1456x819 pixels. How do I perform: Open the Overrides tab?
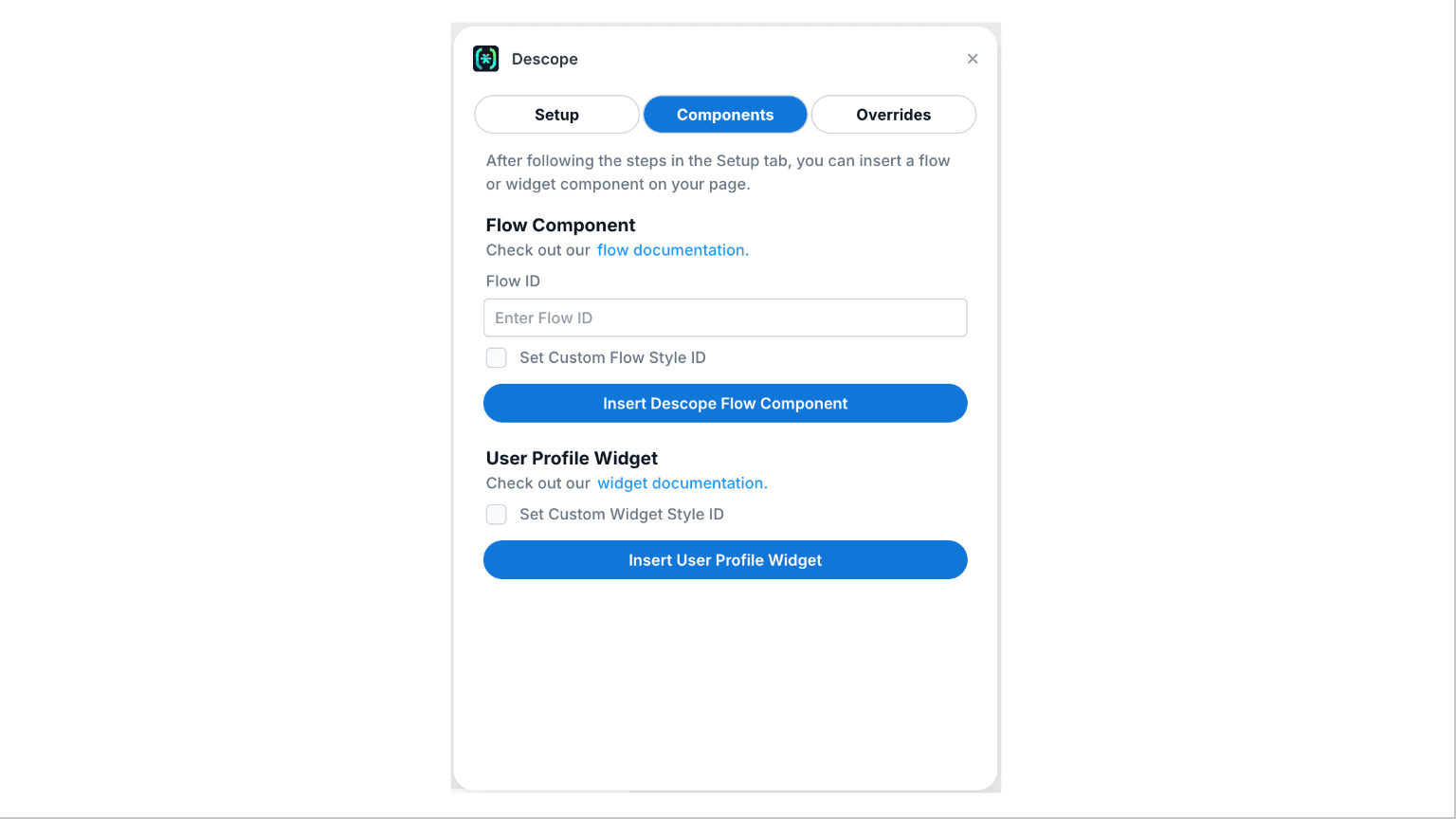[x=893, y=114]
